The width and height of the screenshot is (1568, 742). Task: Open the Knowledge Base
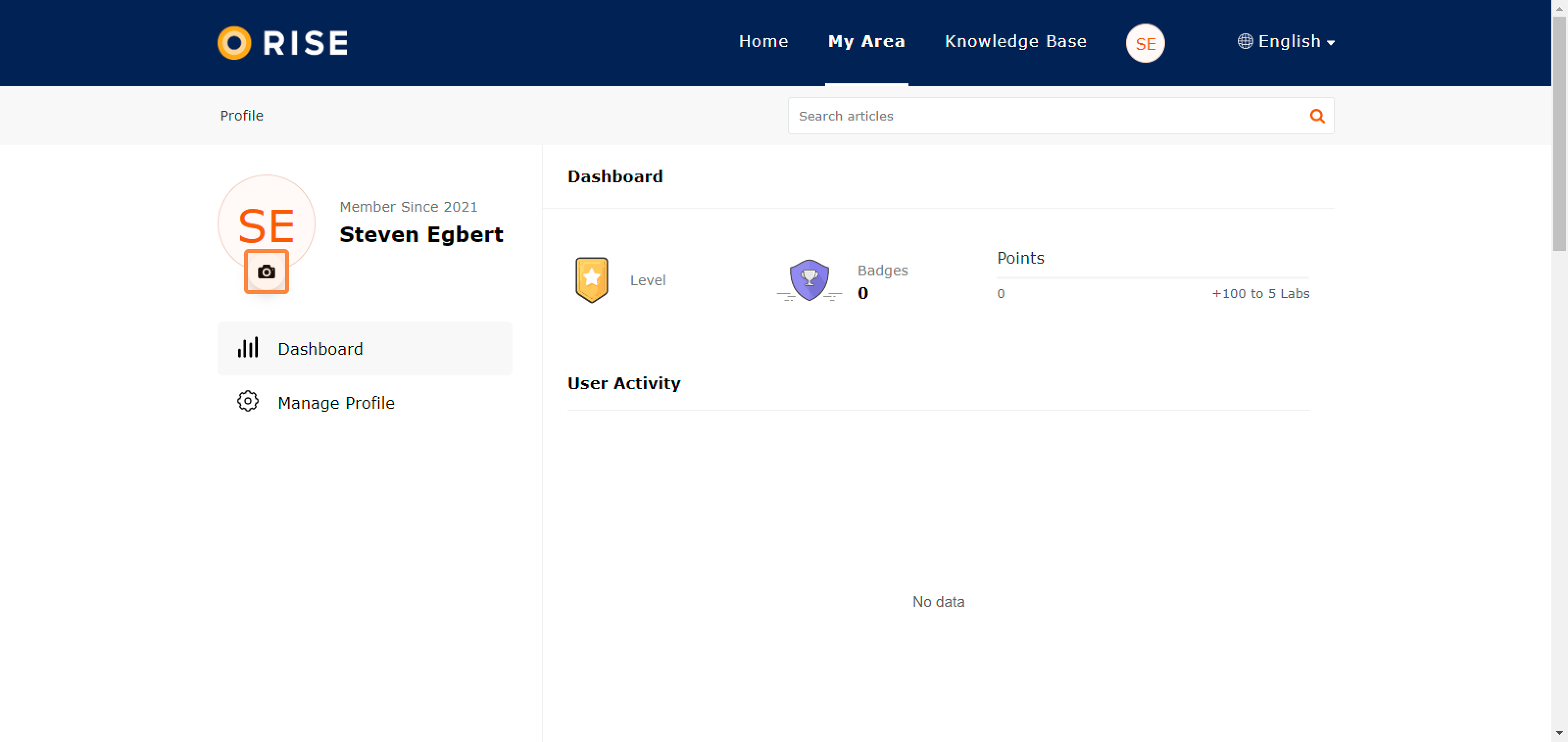1015,41
